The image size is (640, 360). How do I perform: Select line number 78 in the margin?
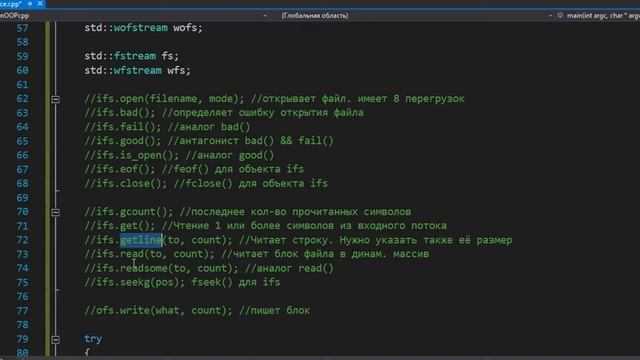22,324
